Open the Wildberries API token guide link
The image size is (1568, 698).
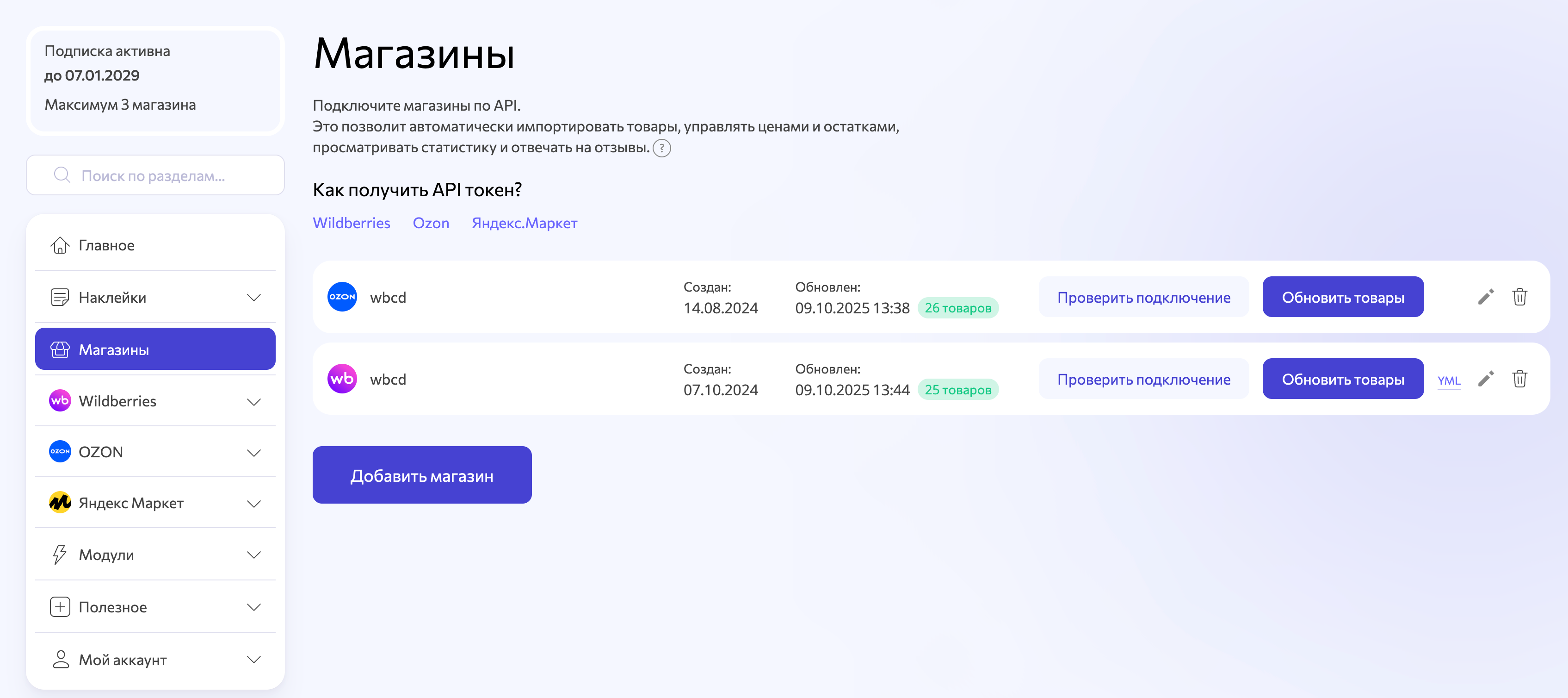pyautogui.click(x=351, y=223)
